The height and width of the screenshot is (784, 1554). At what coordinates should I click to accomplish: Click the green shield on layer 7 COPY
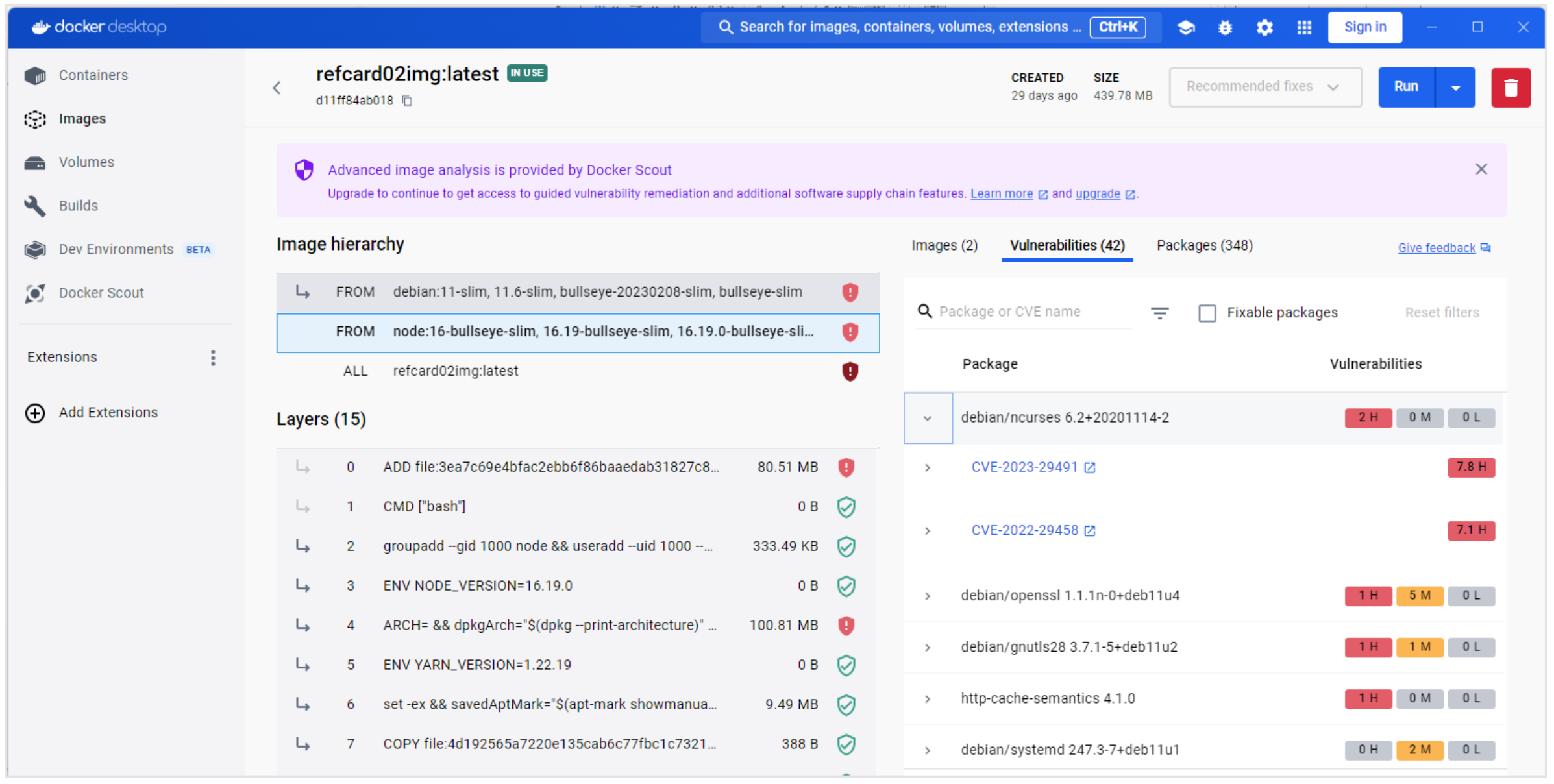tap(846, 744)
